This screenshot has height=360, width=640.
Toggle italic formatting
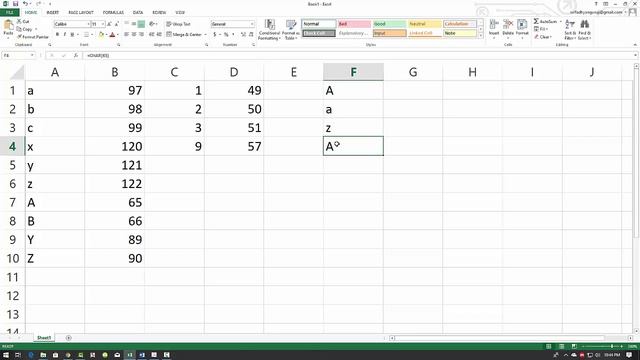tap(65, 35)
